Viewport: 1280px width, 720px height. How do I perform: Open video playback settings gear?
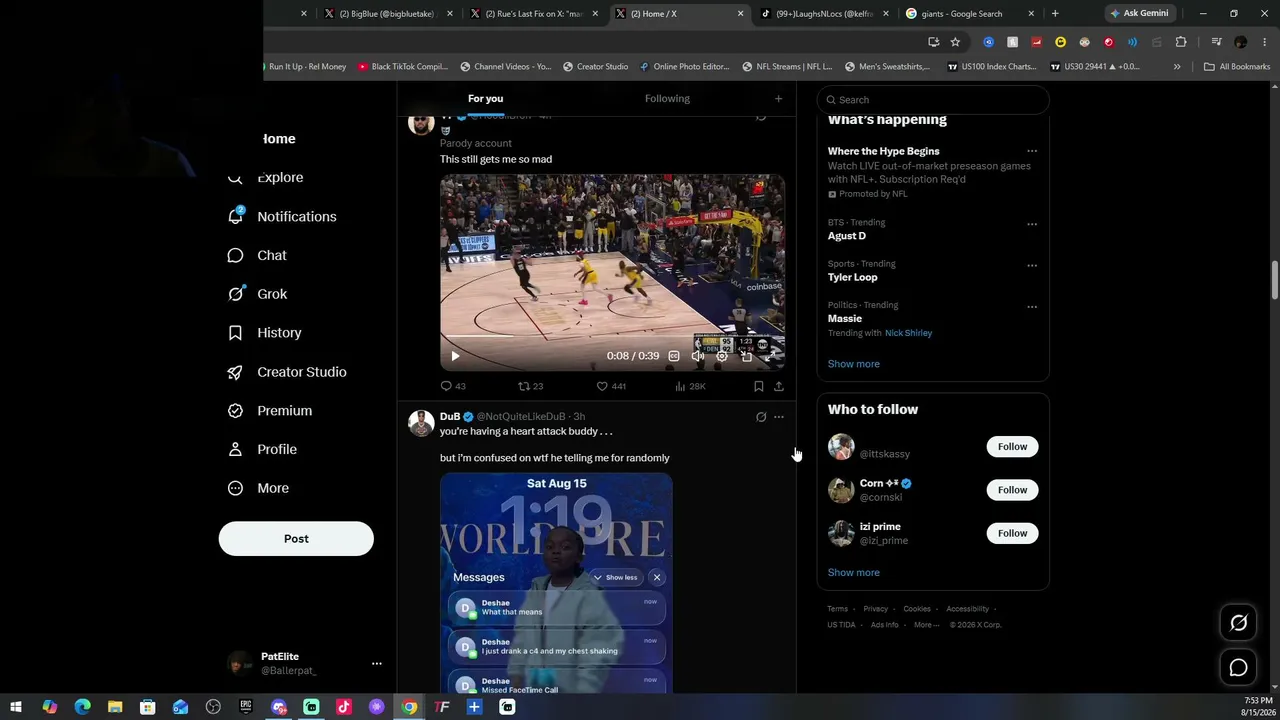coord(722,356)
